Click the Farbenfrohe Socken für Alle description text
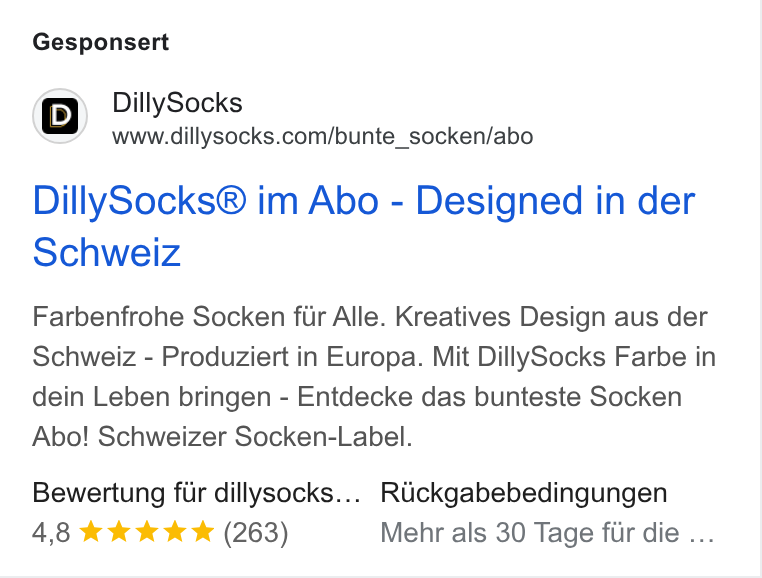 (x=209, y=317)
